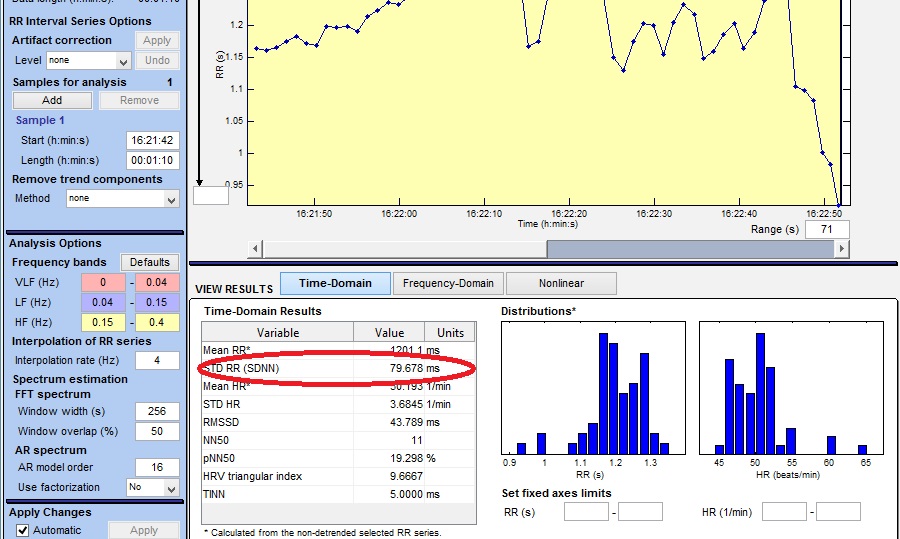Click the Mean RR* row label
Screen dimensions: 900x539
tap(227, 350)
